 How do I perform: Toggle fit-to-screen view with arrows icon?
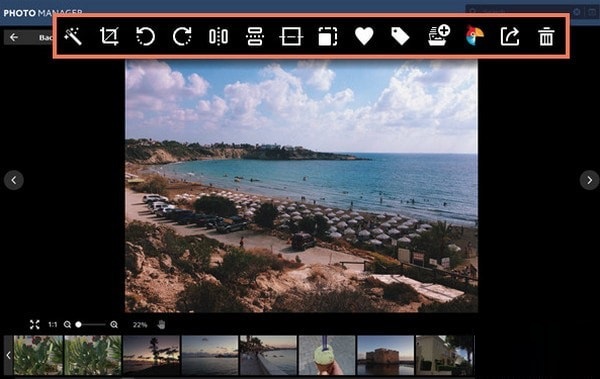click(34, 325)
